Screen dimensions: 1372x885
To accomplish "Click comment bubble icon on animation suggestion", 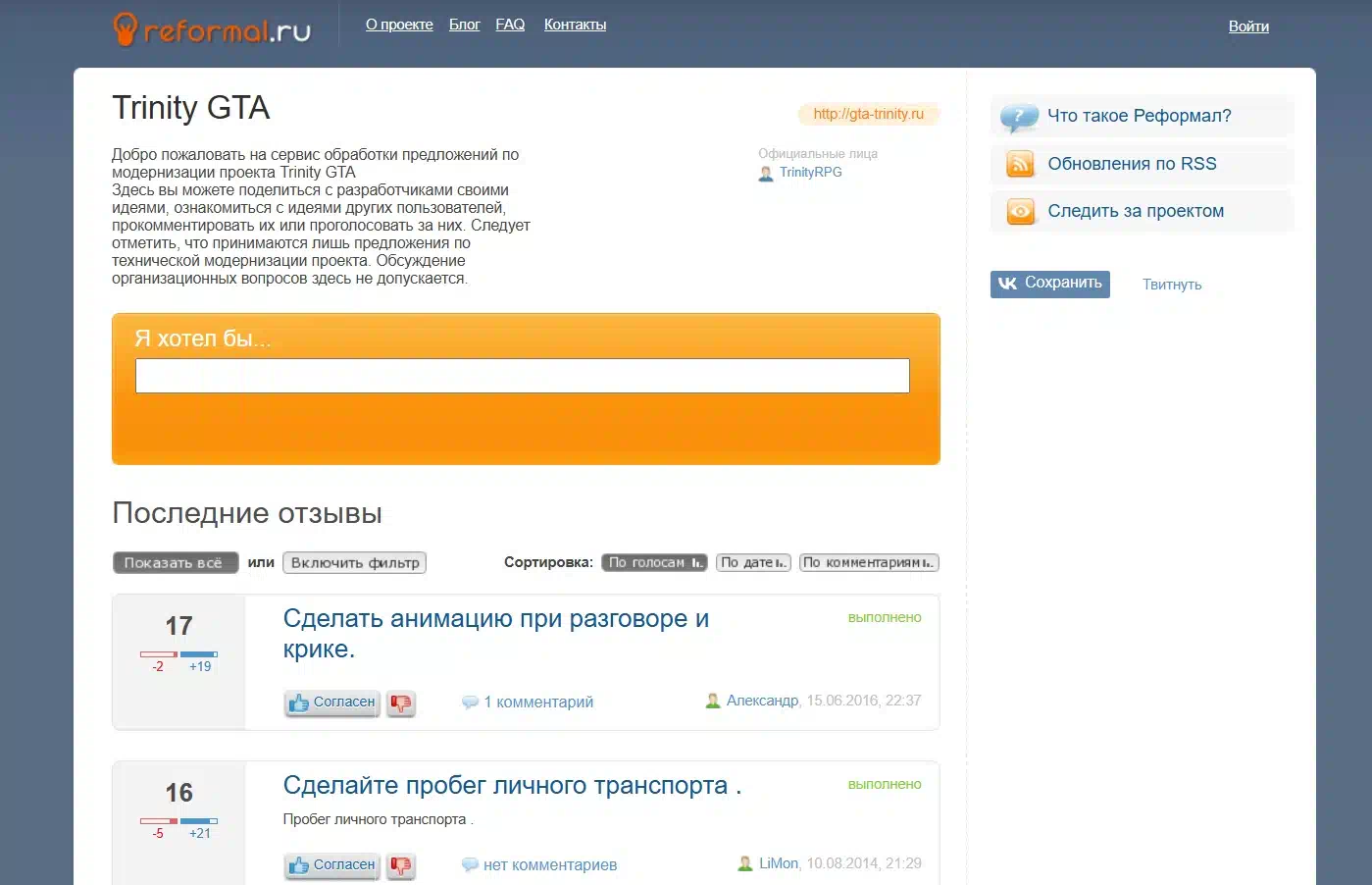I will [470, 703].
